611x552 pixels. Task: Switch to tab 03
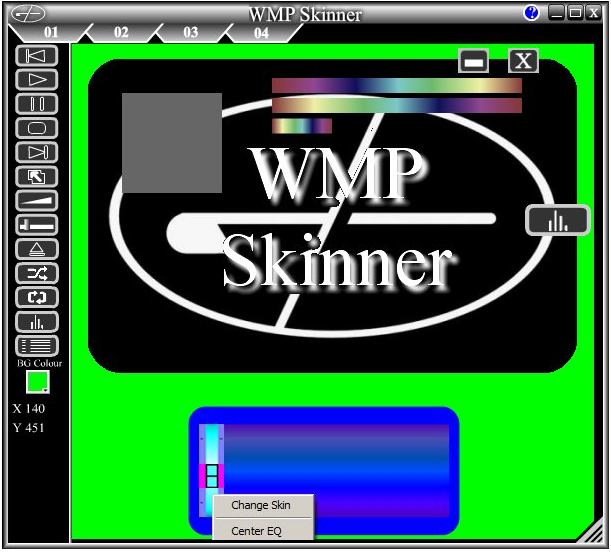[190, 33]
